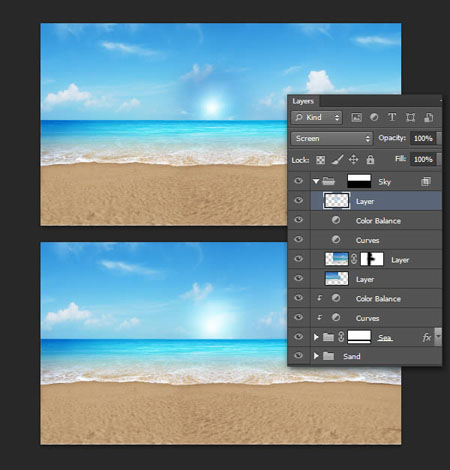
Task: Expand the Sea group triangle
Action: coord(316,337)
